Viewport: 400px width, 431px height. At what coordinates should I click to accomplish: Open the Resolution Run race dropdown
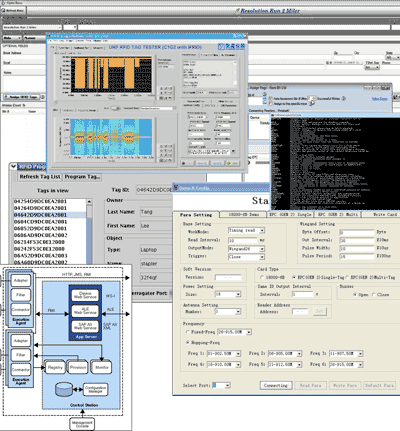pos(32,27)
